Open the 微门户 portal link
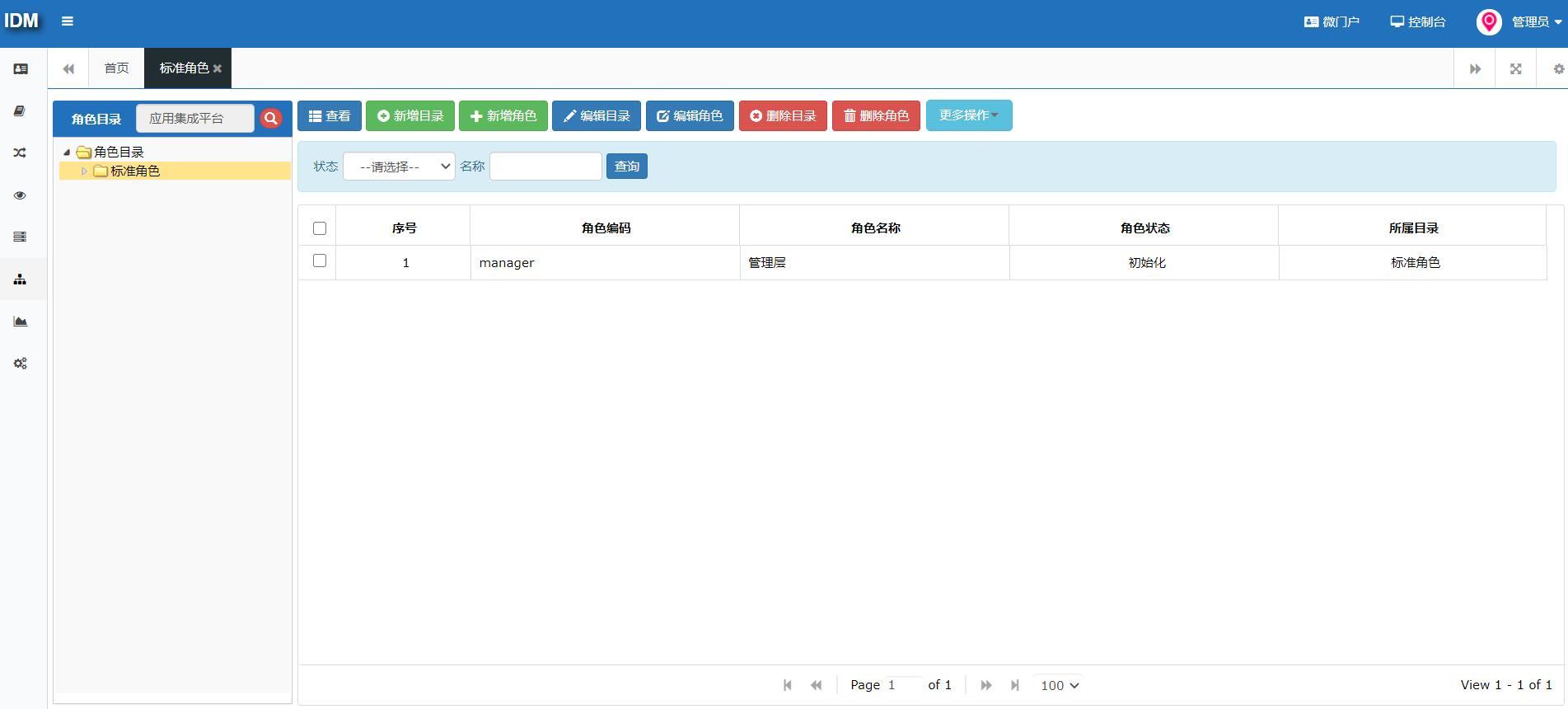The image size is (1568, 709). pyautogui.click(x=1332, y=22)
